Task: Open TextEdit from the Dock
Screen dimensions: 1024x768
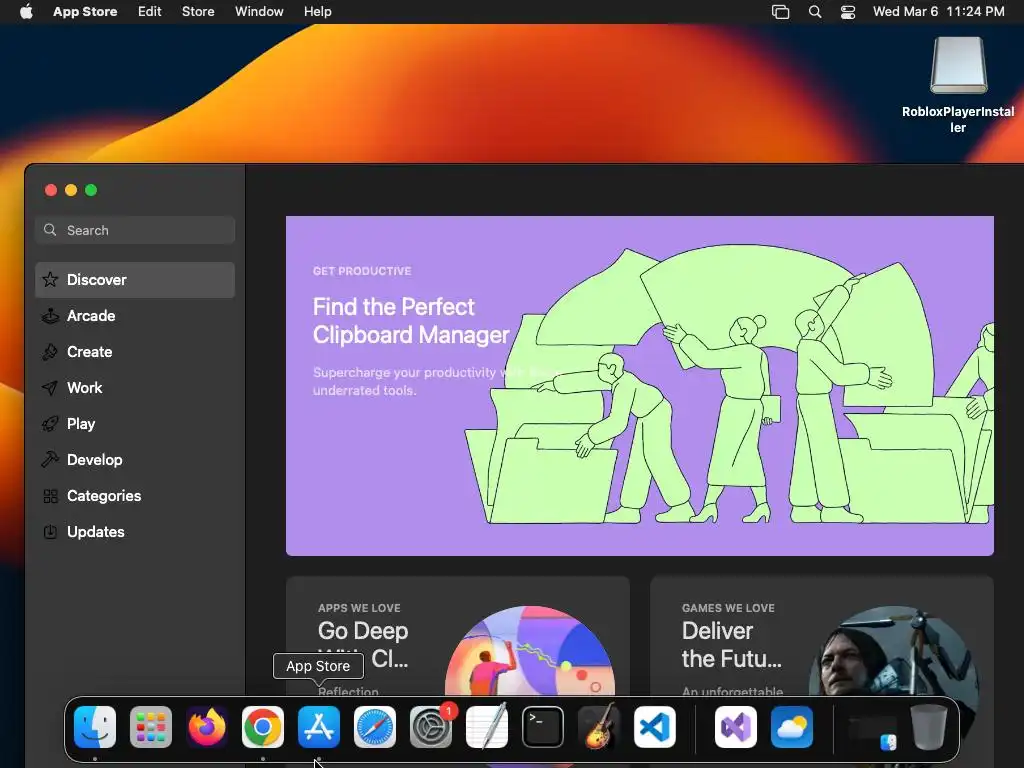Action: pos(487,727)
